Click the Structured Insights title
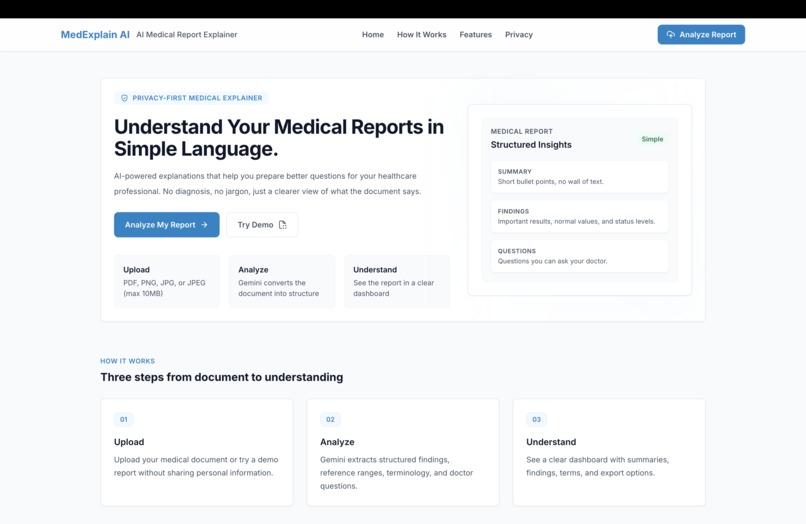The width and height of the screenshot is (806, 524). click(x=531, y=144)
